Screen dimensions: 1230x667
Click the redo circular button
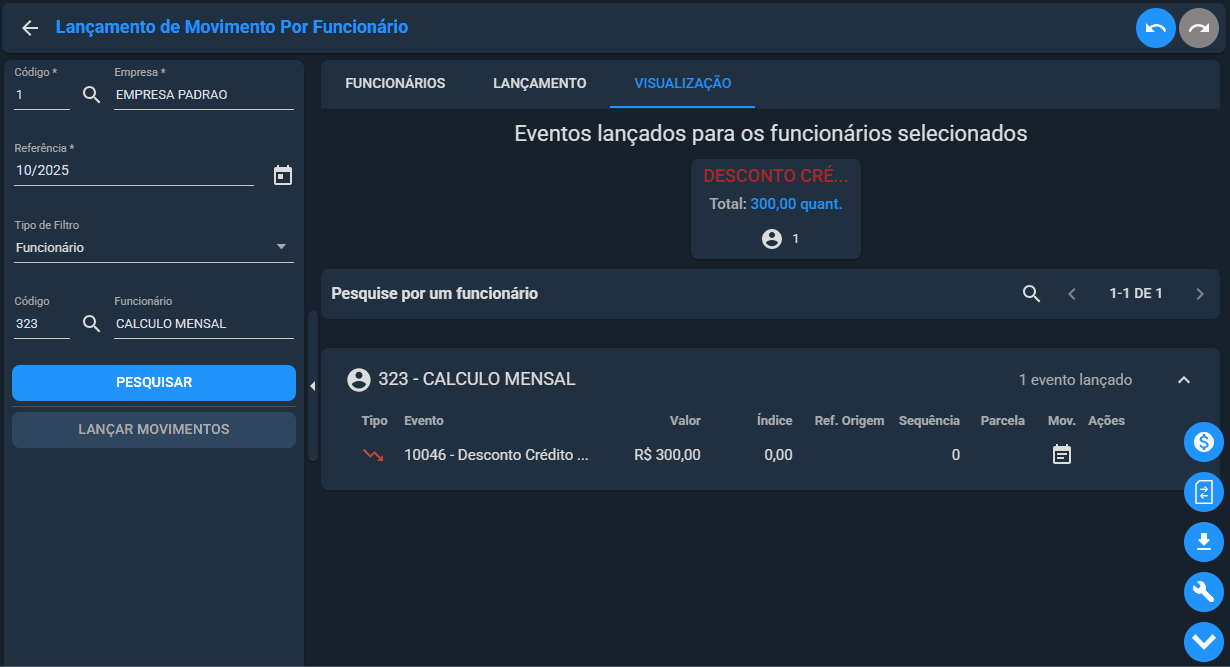click(1199, 28)
